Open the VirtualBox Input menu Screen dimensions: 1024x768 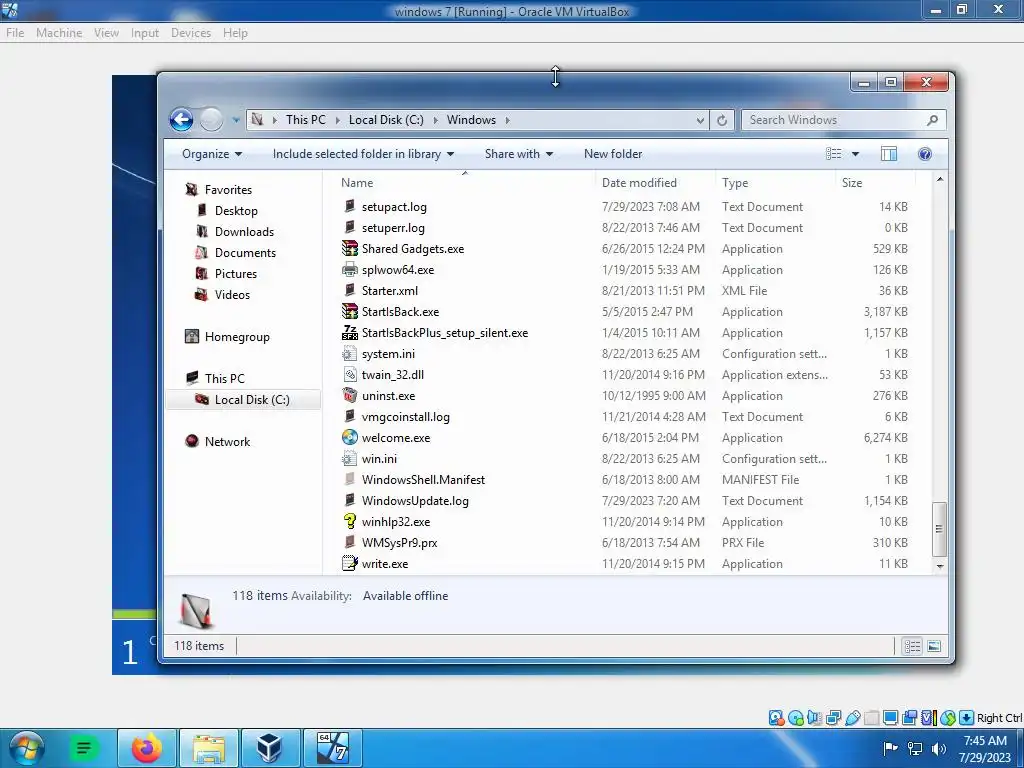pos(144,33)
